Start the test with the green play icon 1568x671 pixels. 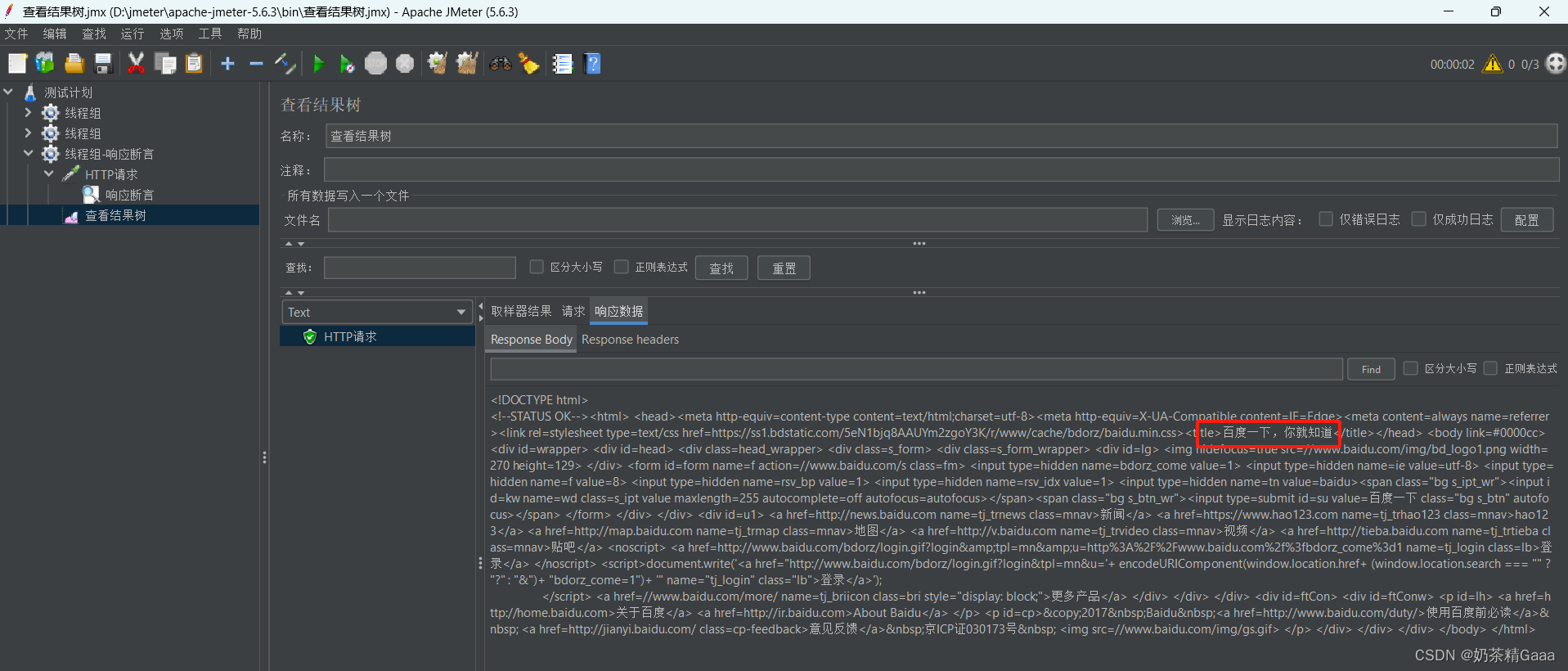tap(319, 64)
